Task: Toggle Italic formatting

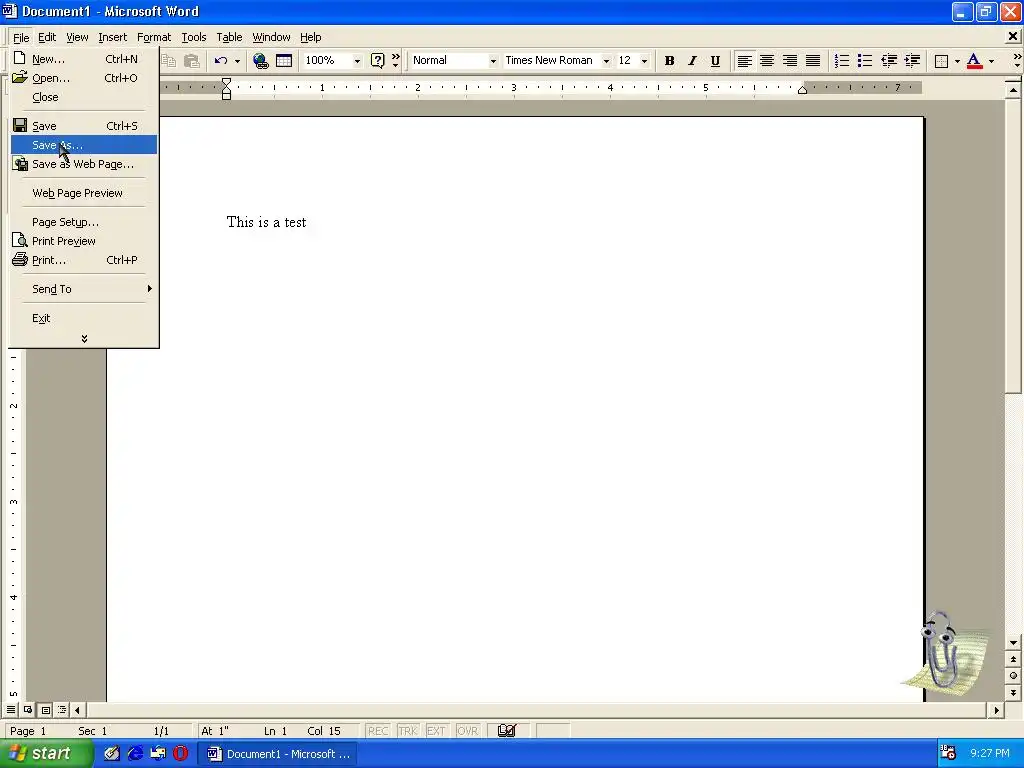Action: (692, 61)
